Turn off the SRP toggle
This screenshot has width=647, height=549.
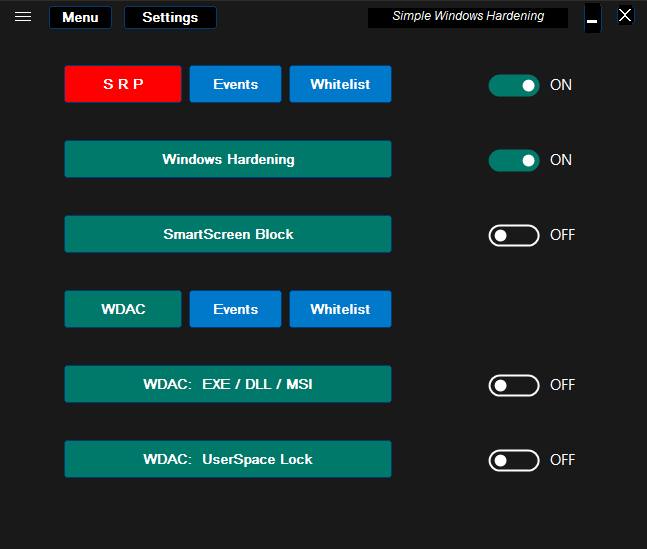514,85
